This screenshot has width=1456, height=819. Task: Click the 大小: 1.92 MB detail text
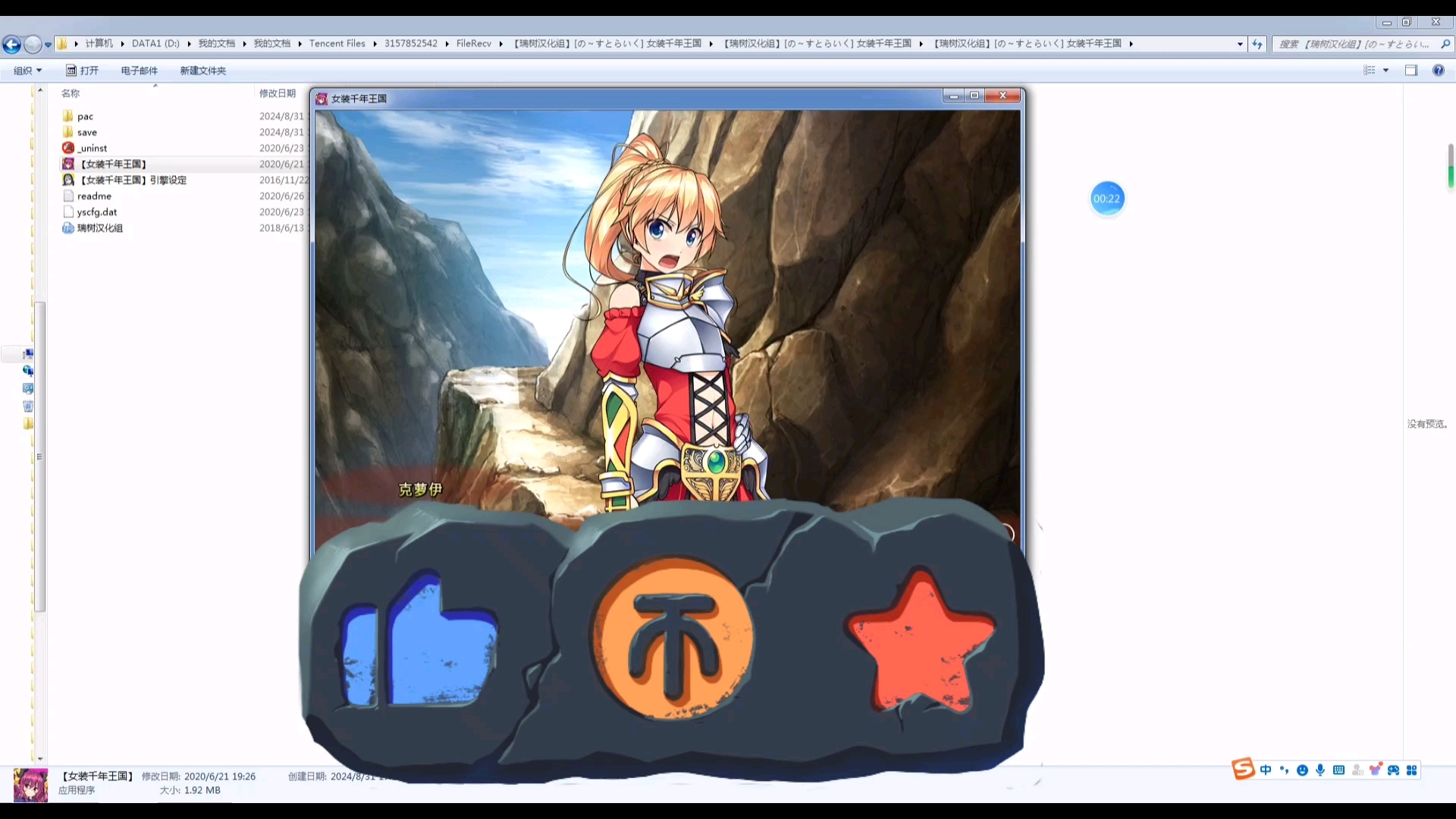190,790
